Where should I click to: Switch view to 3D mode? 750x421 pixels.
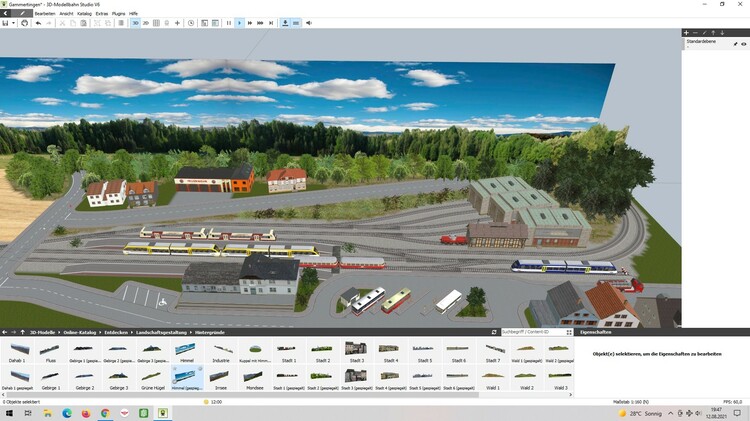pos(135,22)
